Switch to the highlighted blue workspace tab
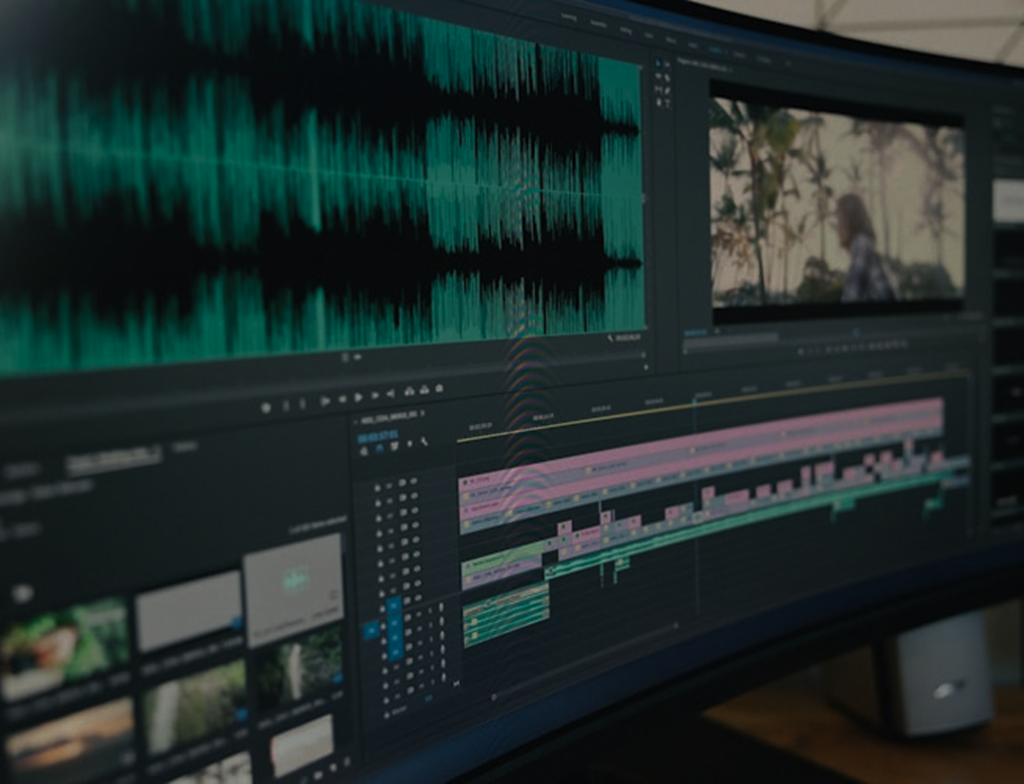Screen dimensions: 1024x784 715,50
